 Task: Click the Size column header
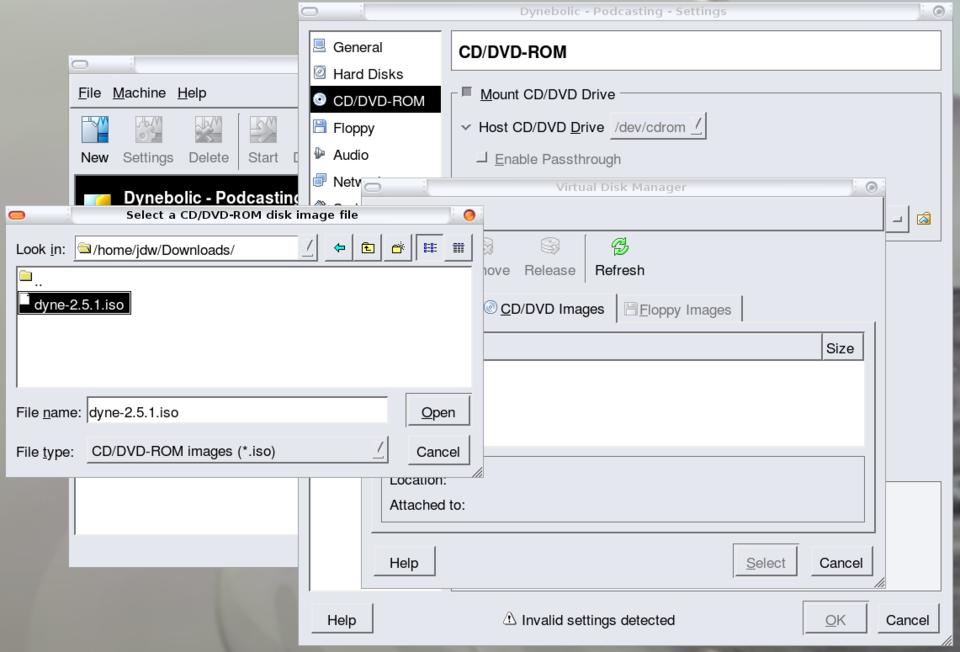coord(841,348)
